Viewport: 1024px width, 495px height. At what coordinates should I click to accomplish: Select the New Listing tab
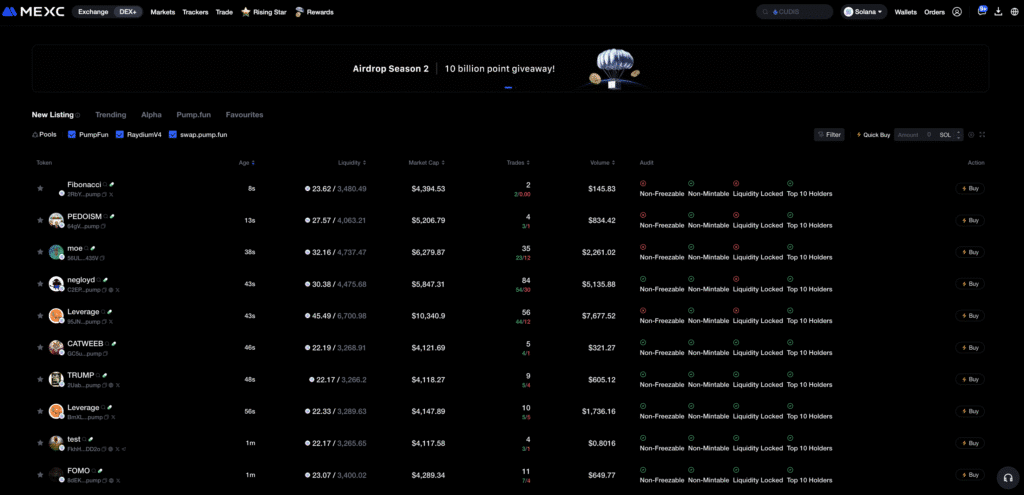pyautogui.click(x=52, y=115)
